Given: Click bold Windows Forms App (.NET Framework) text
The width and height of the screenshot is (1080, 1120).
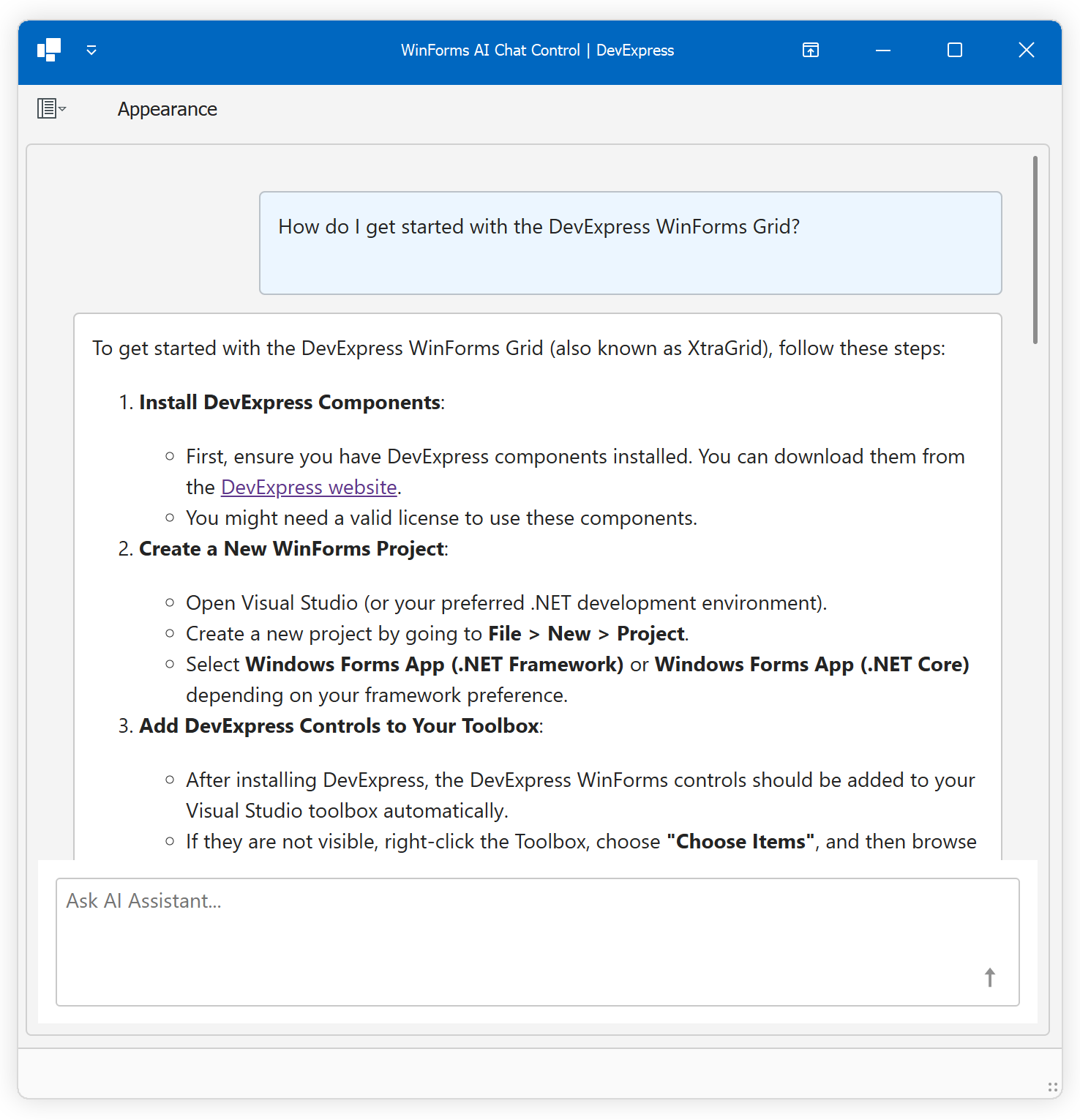Looking at the screenshot, I should [x=434, y=665].
